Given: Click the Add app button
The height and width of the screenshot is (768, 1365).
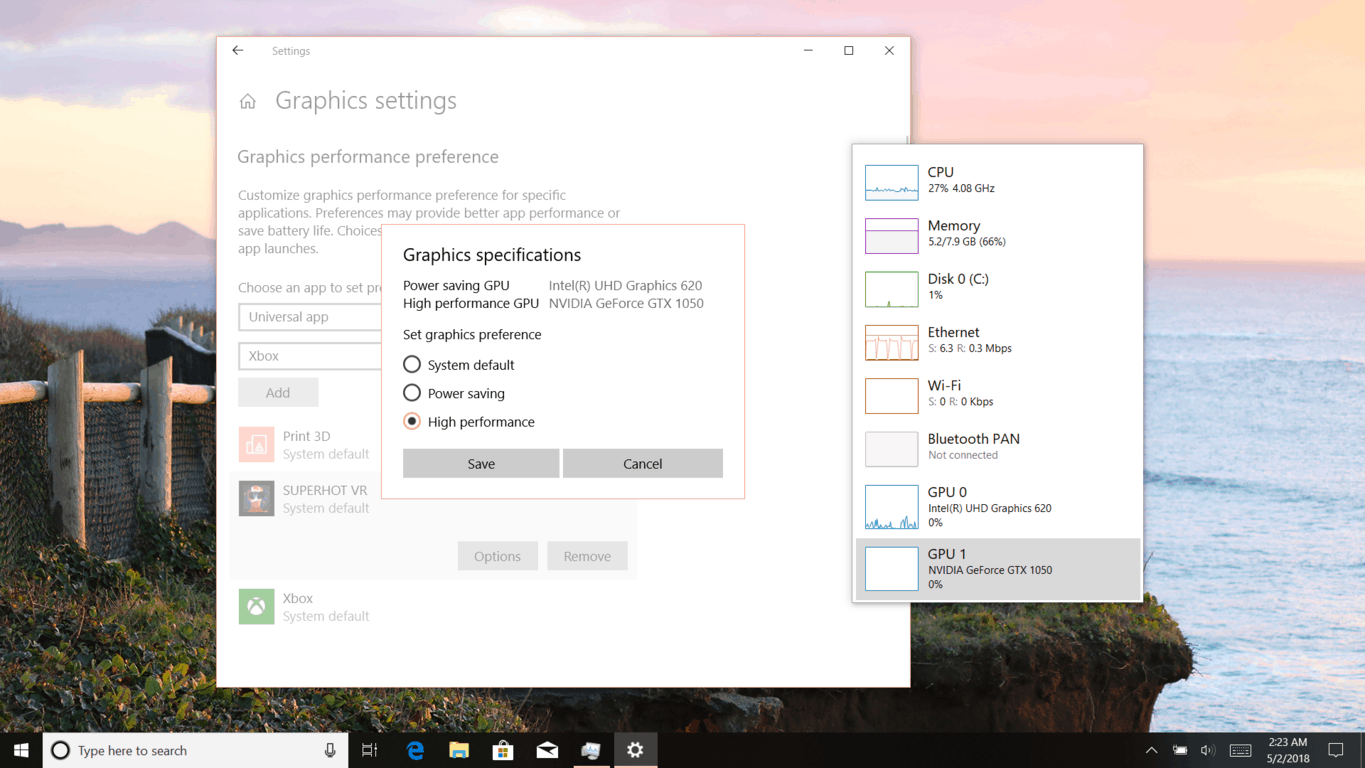Looking at the screenshot, I should (x=278, y=392).
